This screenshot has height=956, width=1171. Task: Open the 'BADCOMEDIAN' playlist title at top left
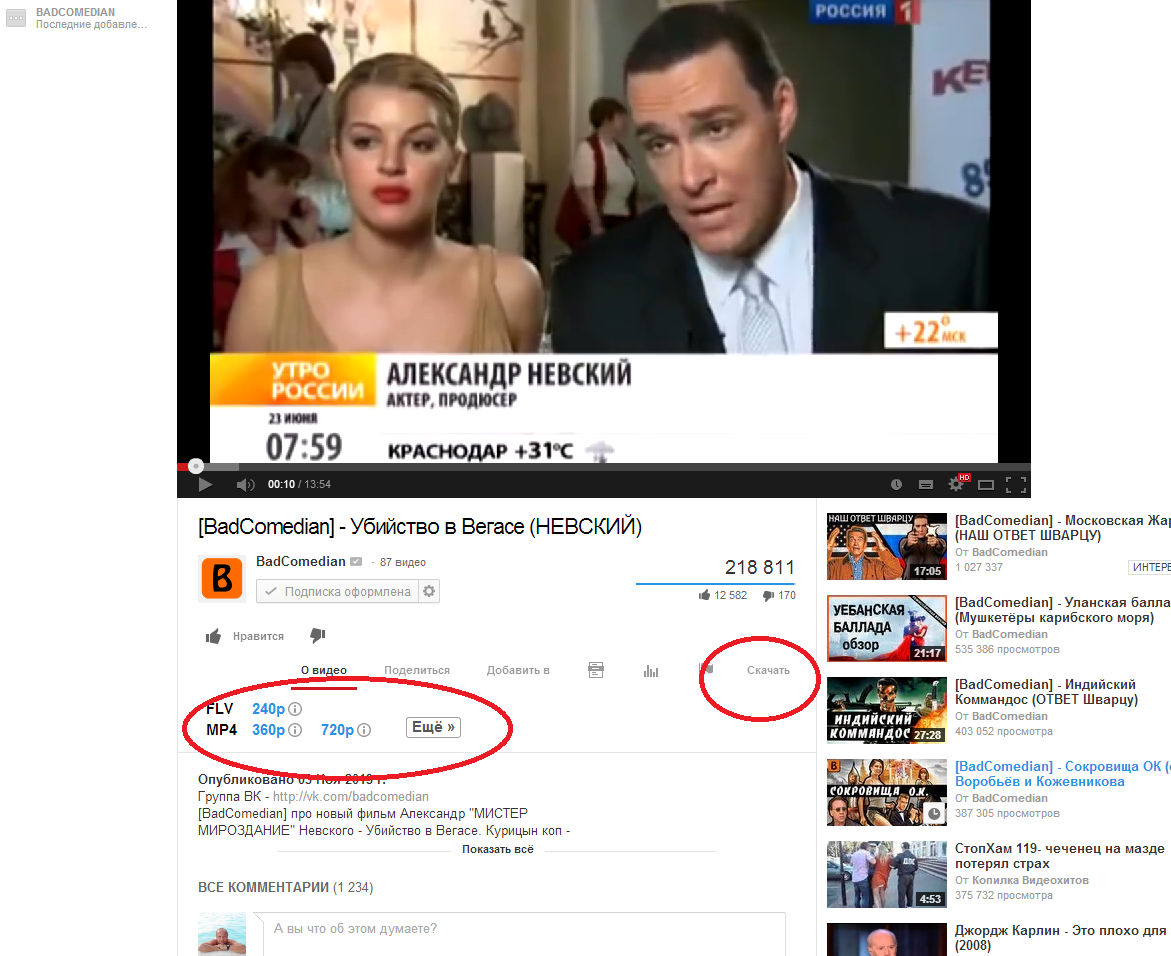[75, 12]
